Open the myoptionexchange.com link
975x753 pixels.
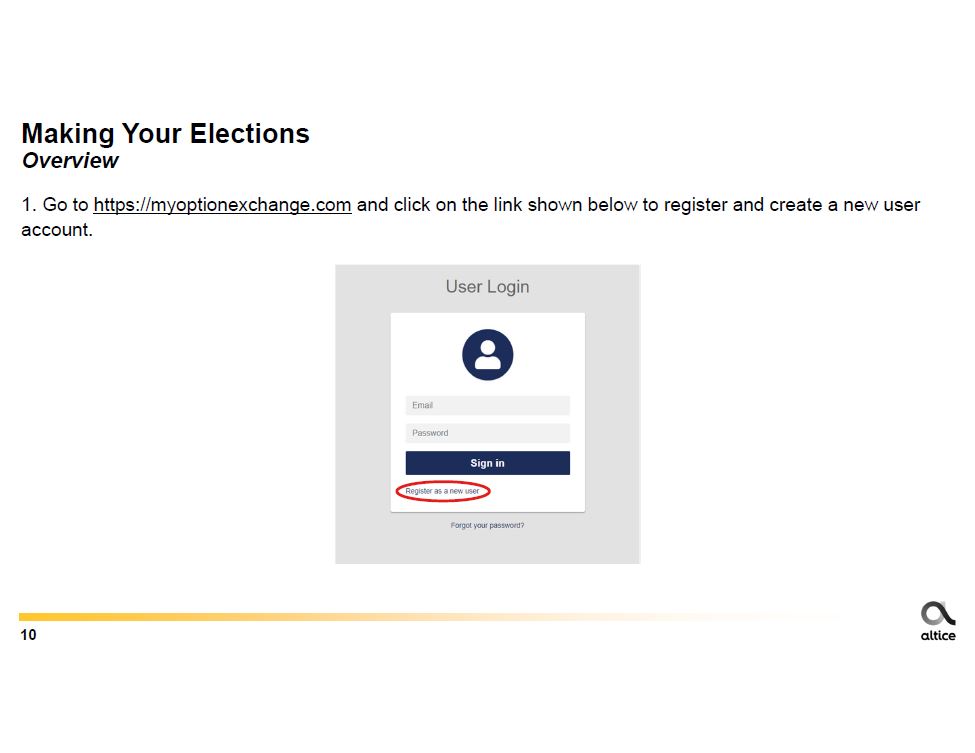(222, 205)
